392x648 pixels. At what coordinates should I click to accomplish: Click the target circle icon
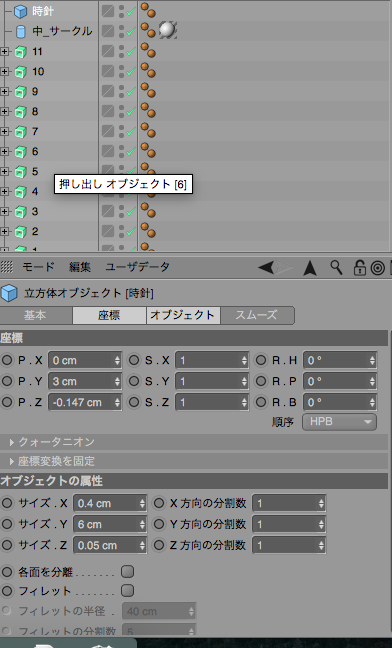tap(378, 268)
